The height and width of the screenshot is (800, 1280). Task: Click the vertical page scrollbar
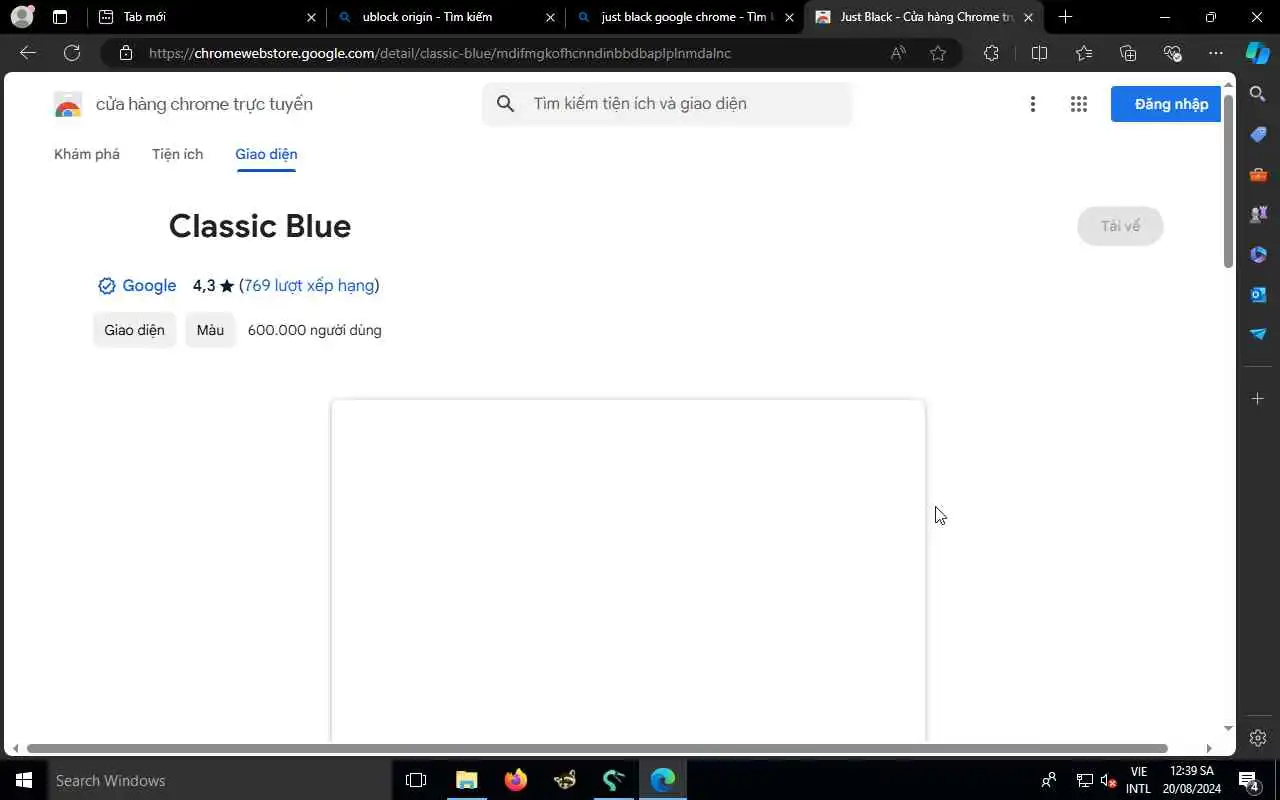click(x=1229, y=180)
